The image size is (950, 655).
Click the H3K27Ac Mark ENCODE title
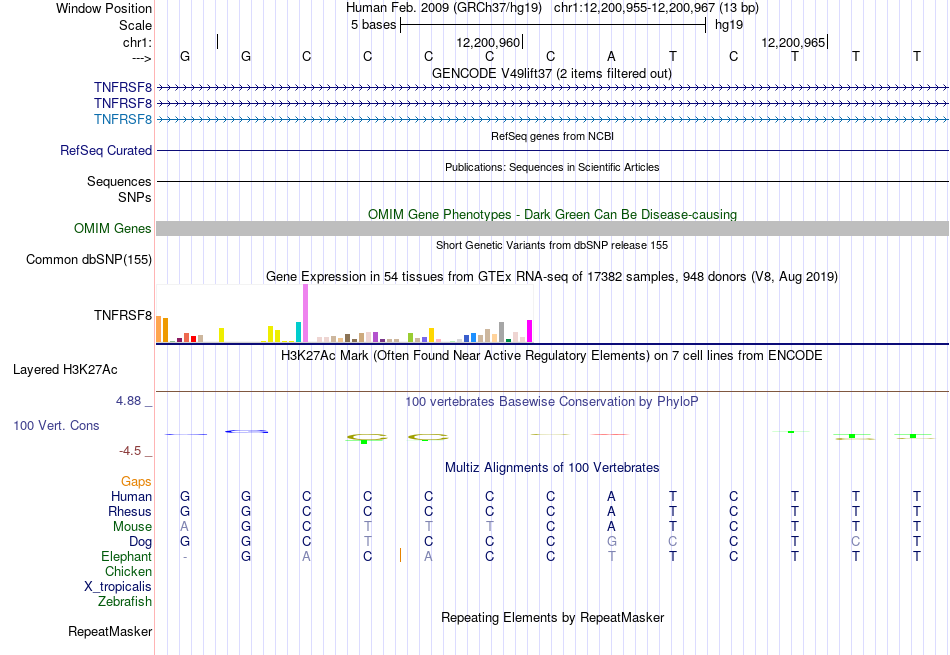pyautogui.click(x=552, y=355)
